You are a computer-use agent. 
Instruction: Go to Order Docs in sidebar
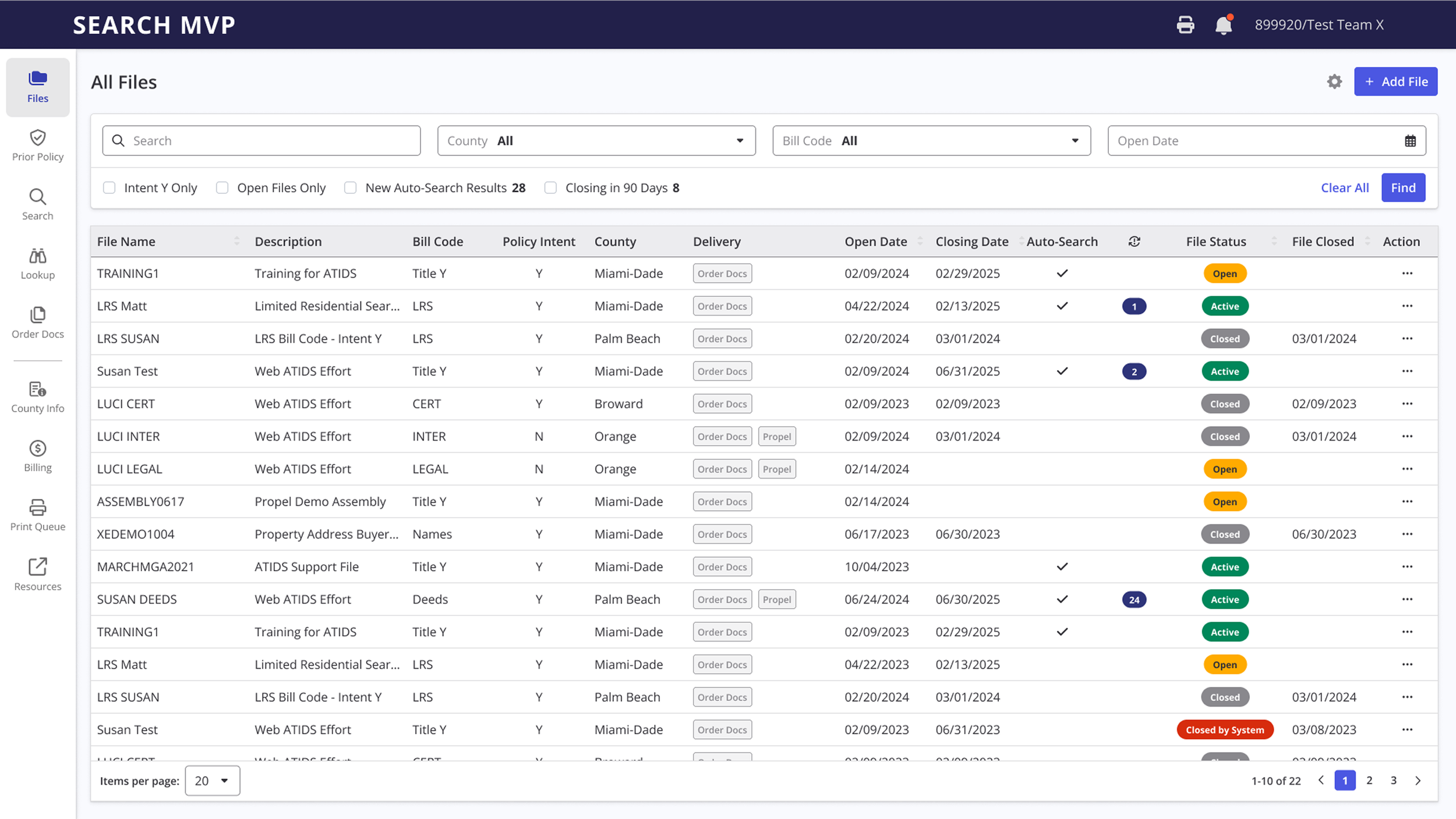click(x=38, y=322)
